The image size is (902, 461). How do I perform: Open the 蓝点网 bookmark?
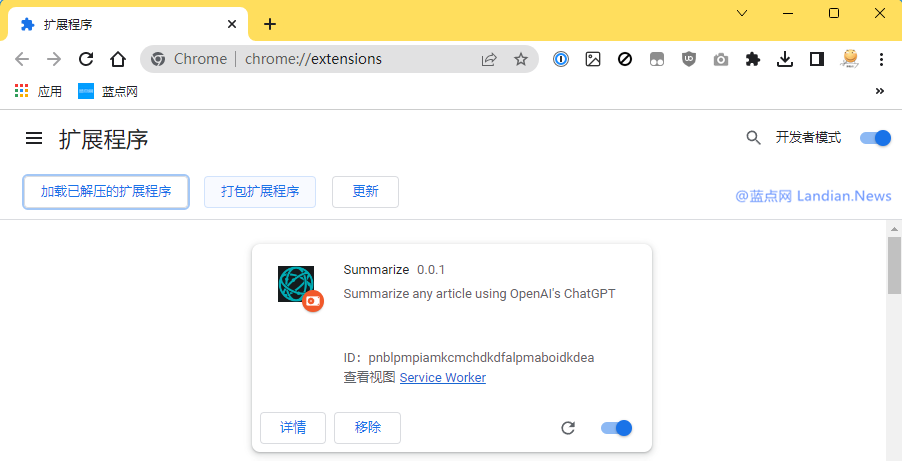(108, 91)
